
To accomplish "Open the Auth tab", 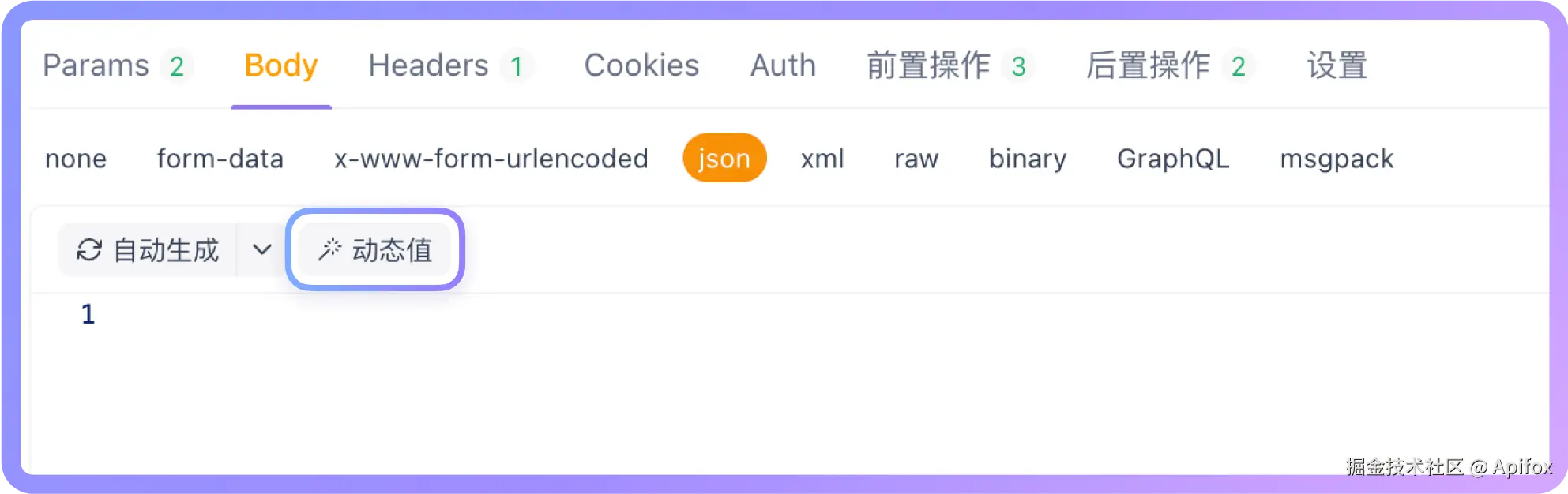I will 782,66.
